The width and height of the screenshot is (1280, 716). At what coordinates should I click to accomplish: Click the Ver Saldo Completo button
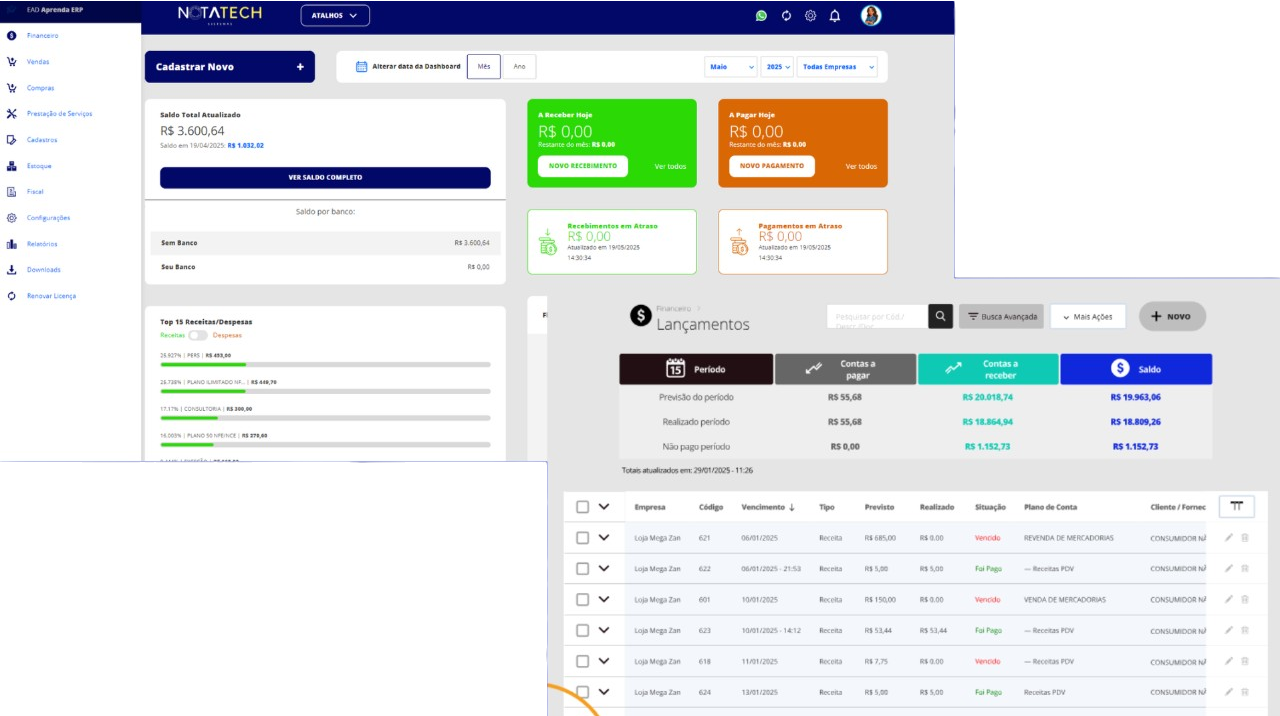point(325,177)
